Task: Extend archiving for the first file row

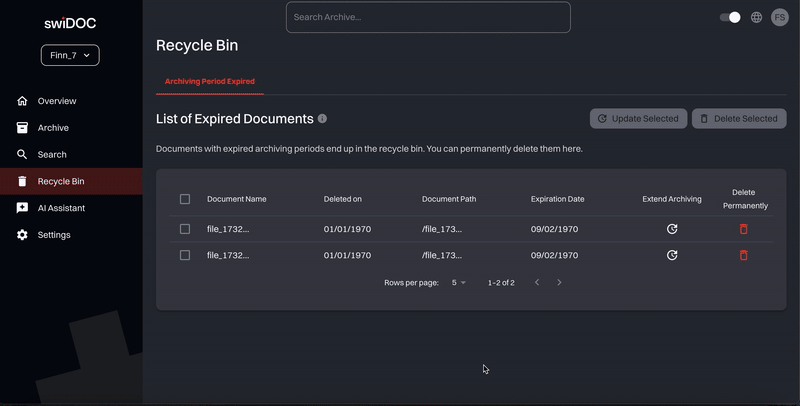Action: click(x=672, y=229)
